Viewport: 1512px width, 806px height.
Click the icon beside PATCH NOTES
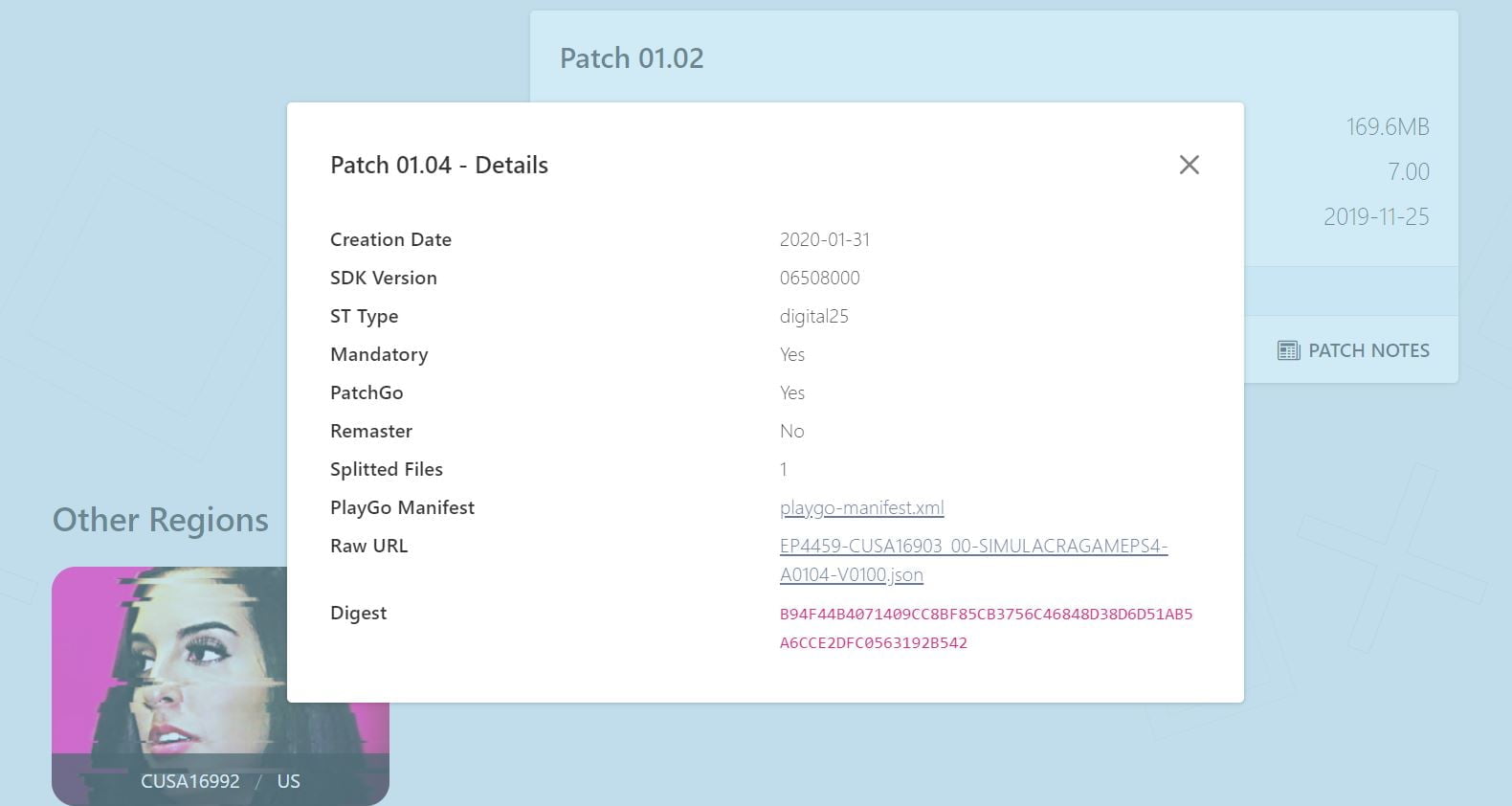click(x=1288, y=350)
